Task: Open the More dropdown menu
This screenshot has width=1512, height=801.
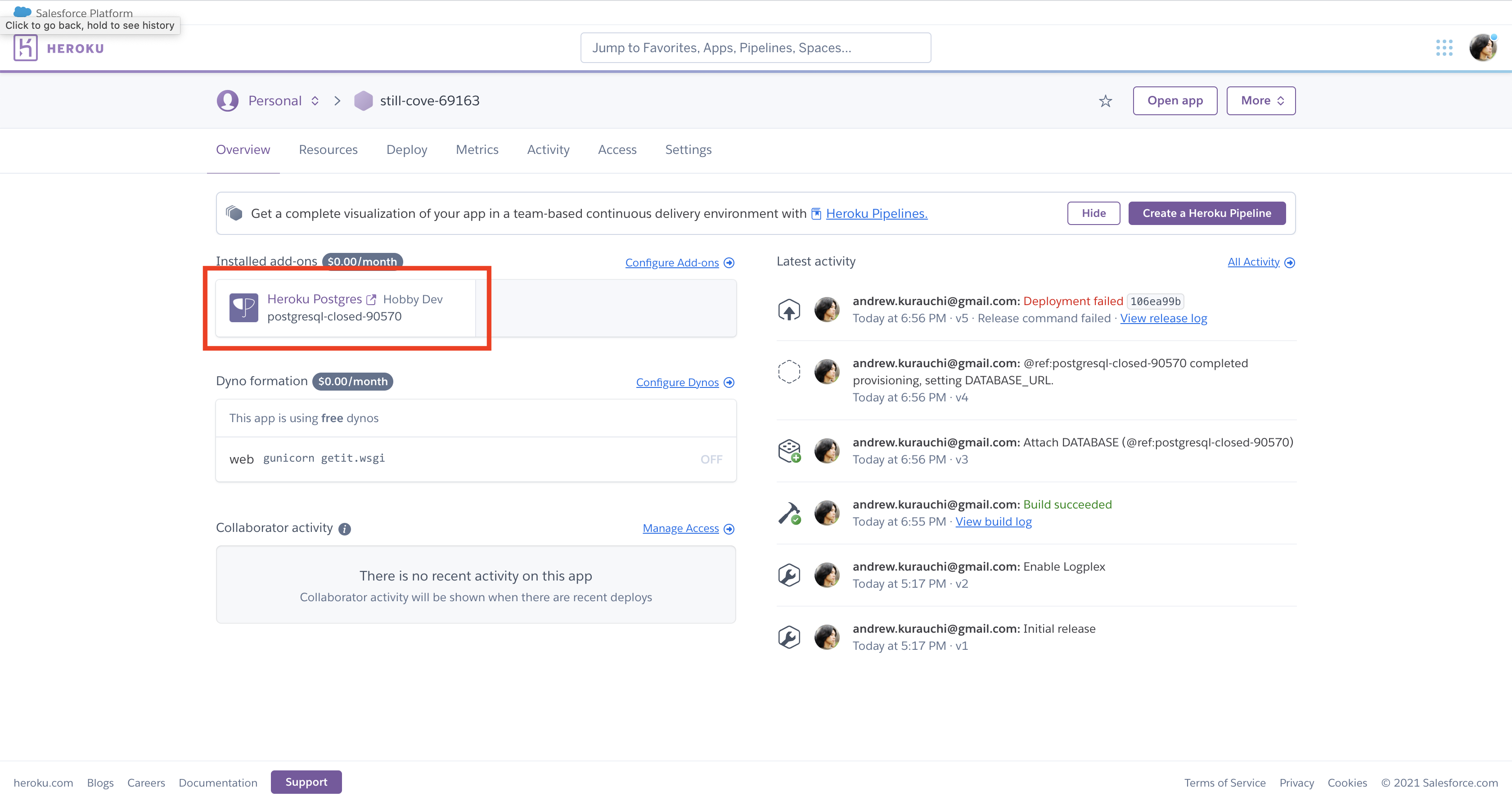Action: tap(1261, 101)
